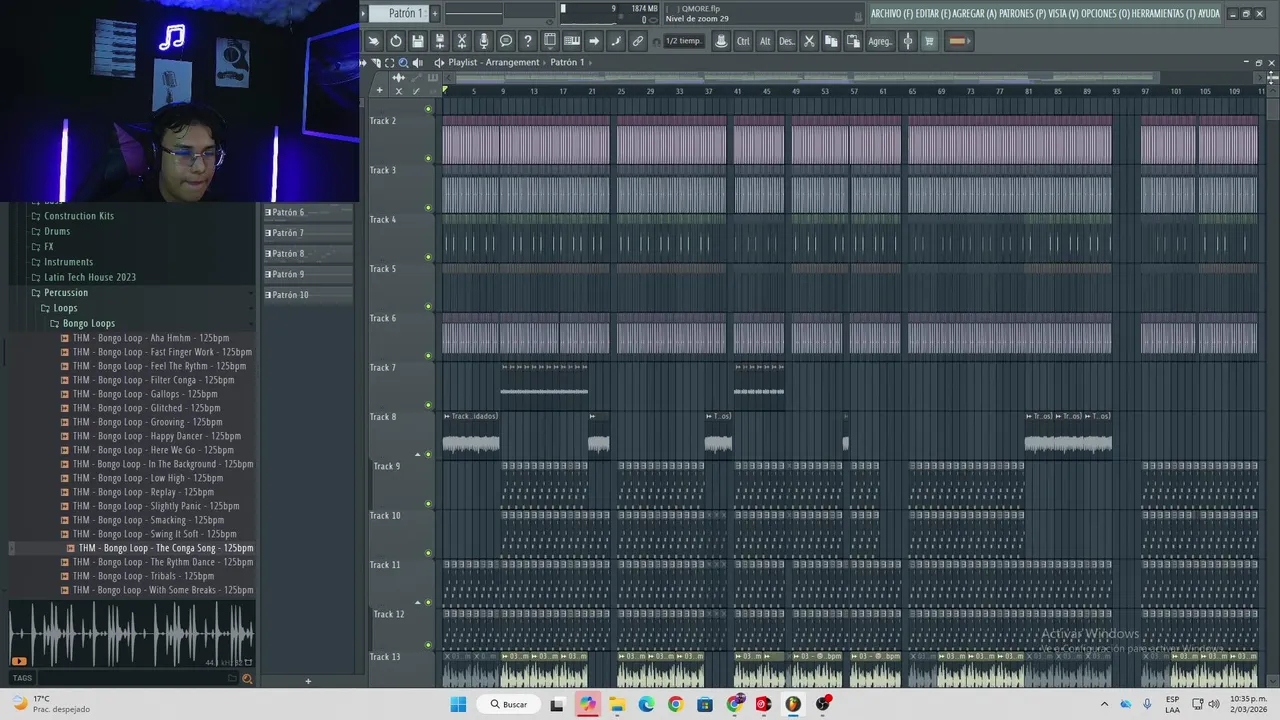Click the plus button next to Patrón 1
Screen dimensions: 1280x720
tap(434, 13)
